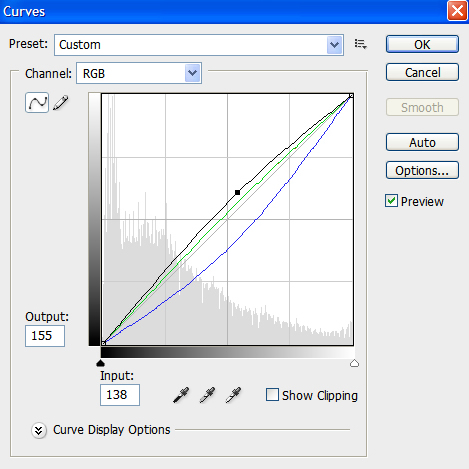Click the Output value field
Image resolution: width=469 pixels, height=469 pixels.
[x=45, y=336]
